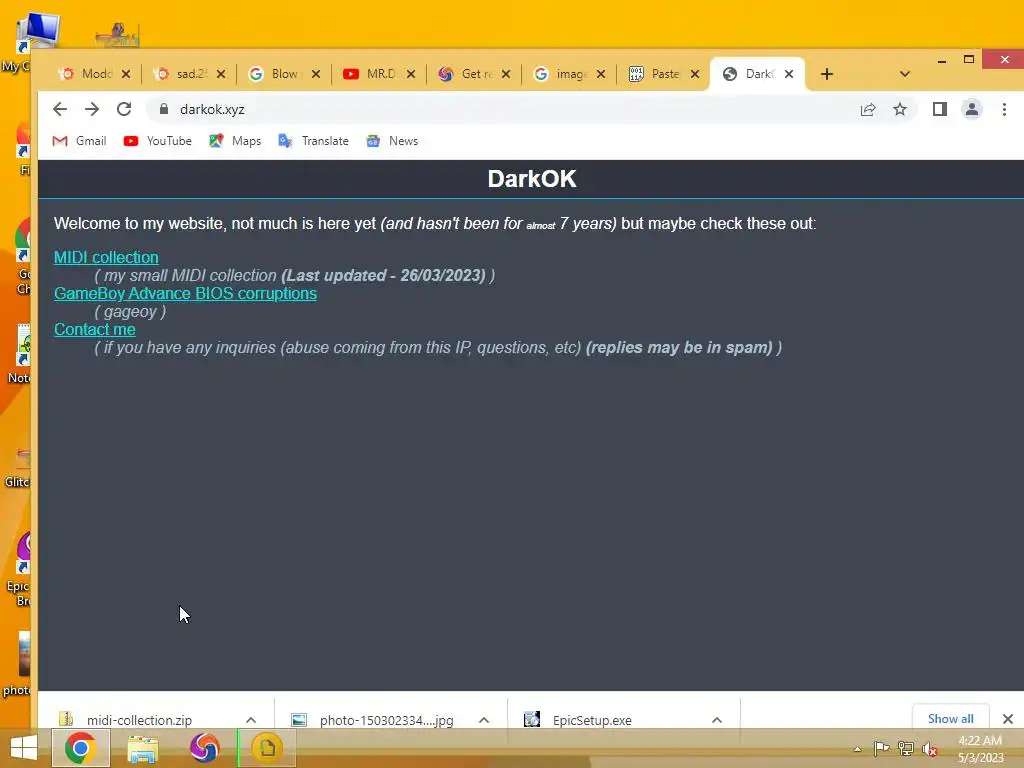Close the Blow tab
The image size is (1024, 768).
(x=316, y=74)
